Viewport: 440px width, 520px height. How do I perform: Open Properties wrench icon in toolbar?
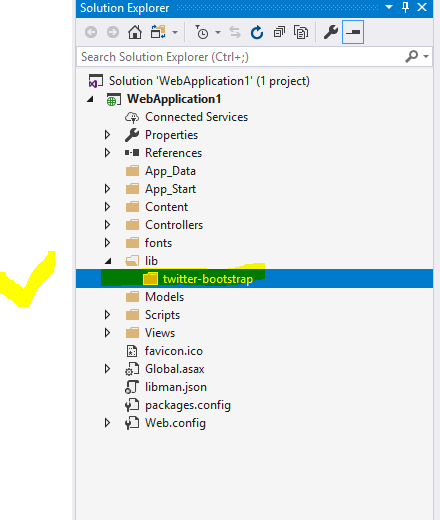pos(331,32)
